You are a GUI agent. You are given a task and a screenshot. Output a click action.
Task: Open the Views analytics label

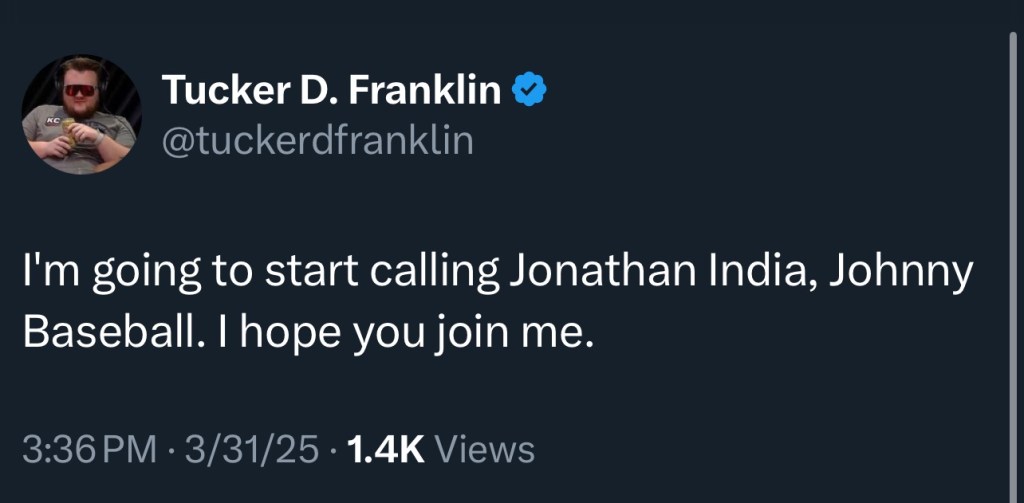click(487, 449)
